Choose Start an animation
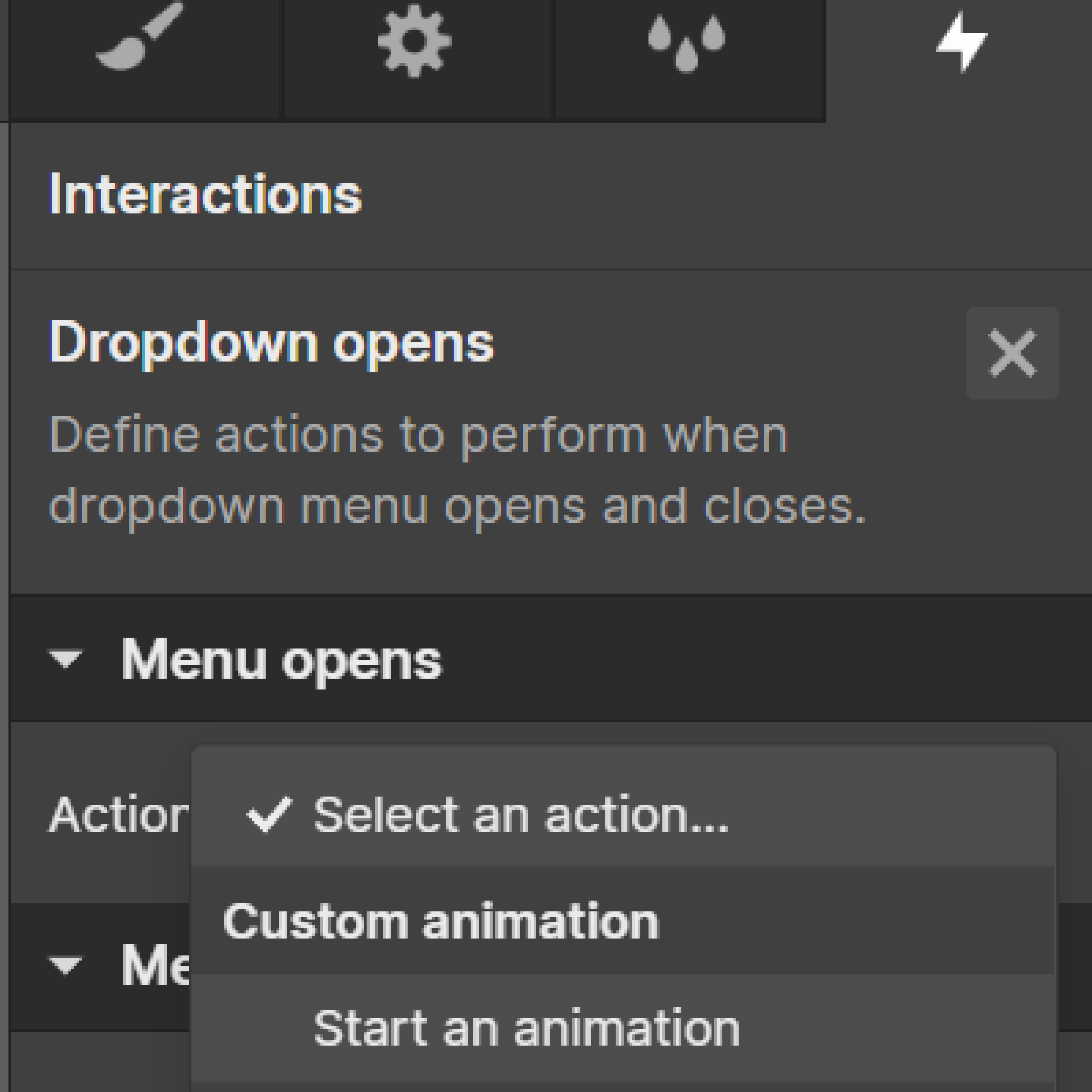This screenshot has width=1092, height=1092. 525,1026
